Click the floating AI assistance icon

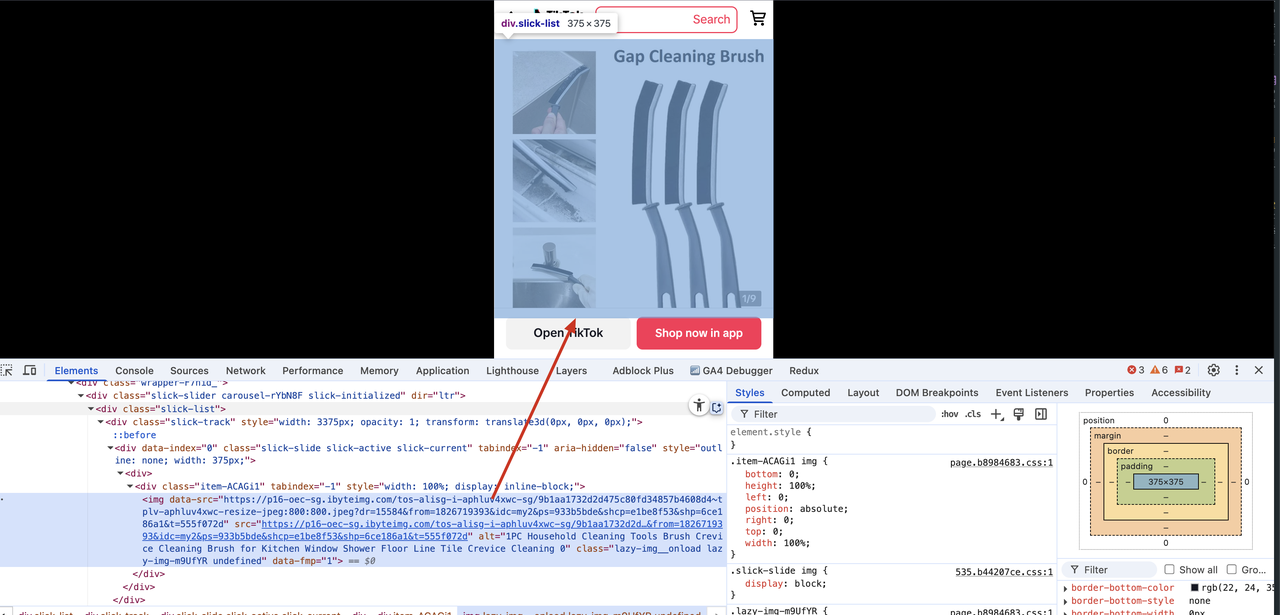click(x=717, y=407)
